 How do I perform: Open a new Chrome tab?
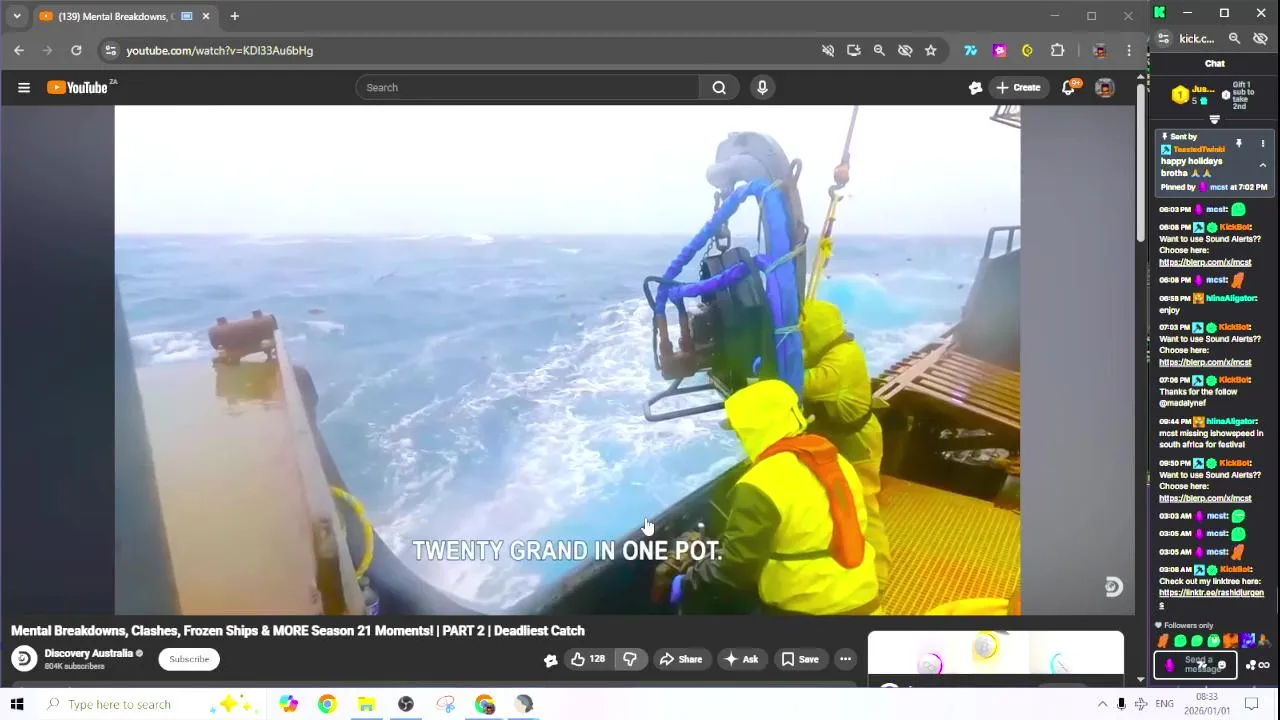[234, 16]
